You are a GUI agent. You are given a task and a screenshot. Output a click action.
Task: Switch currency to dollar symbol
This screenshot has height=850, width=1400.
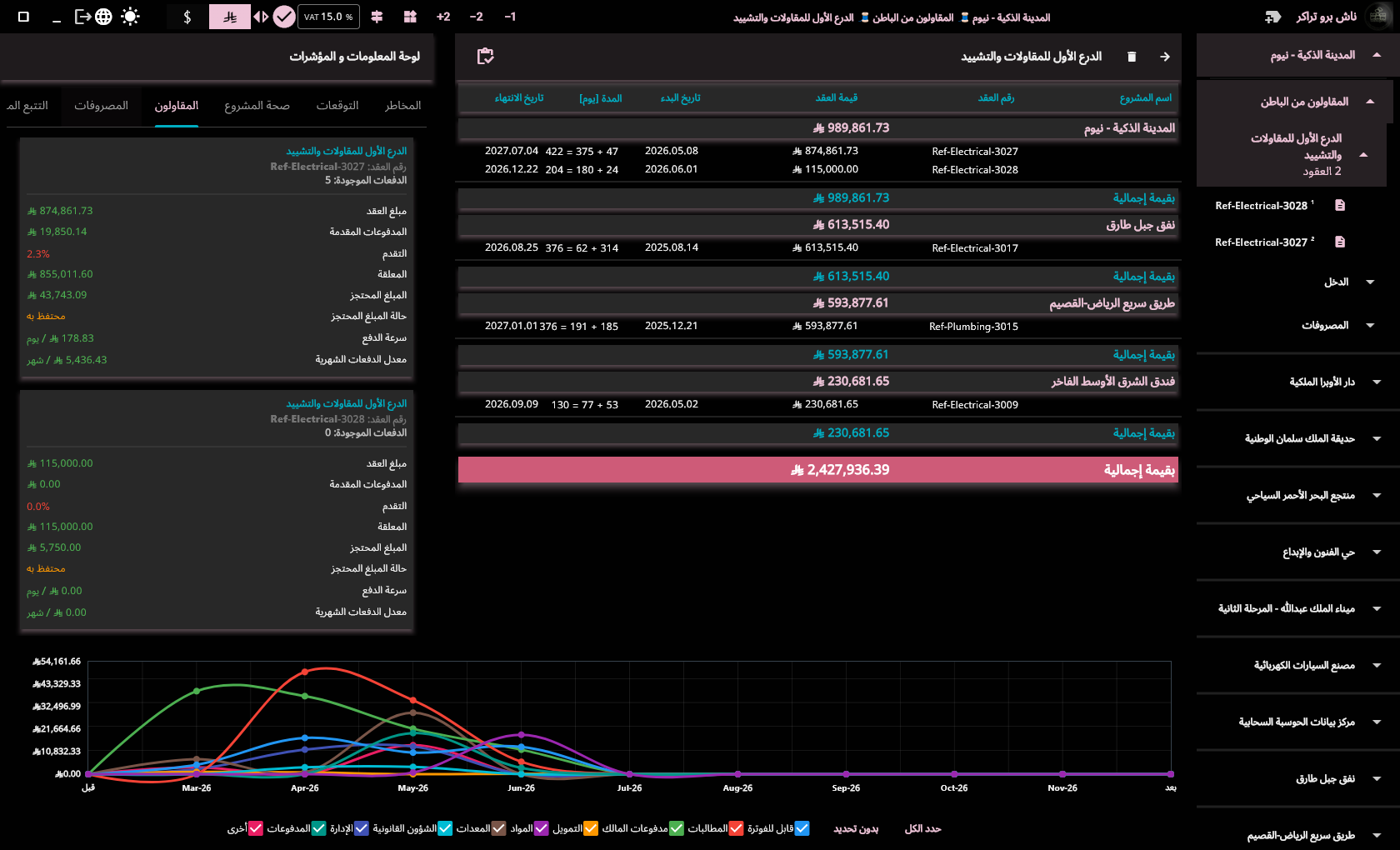(187, 17)
